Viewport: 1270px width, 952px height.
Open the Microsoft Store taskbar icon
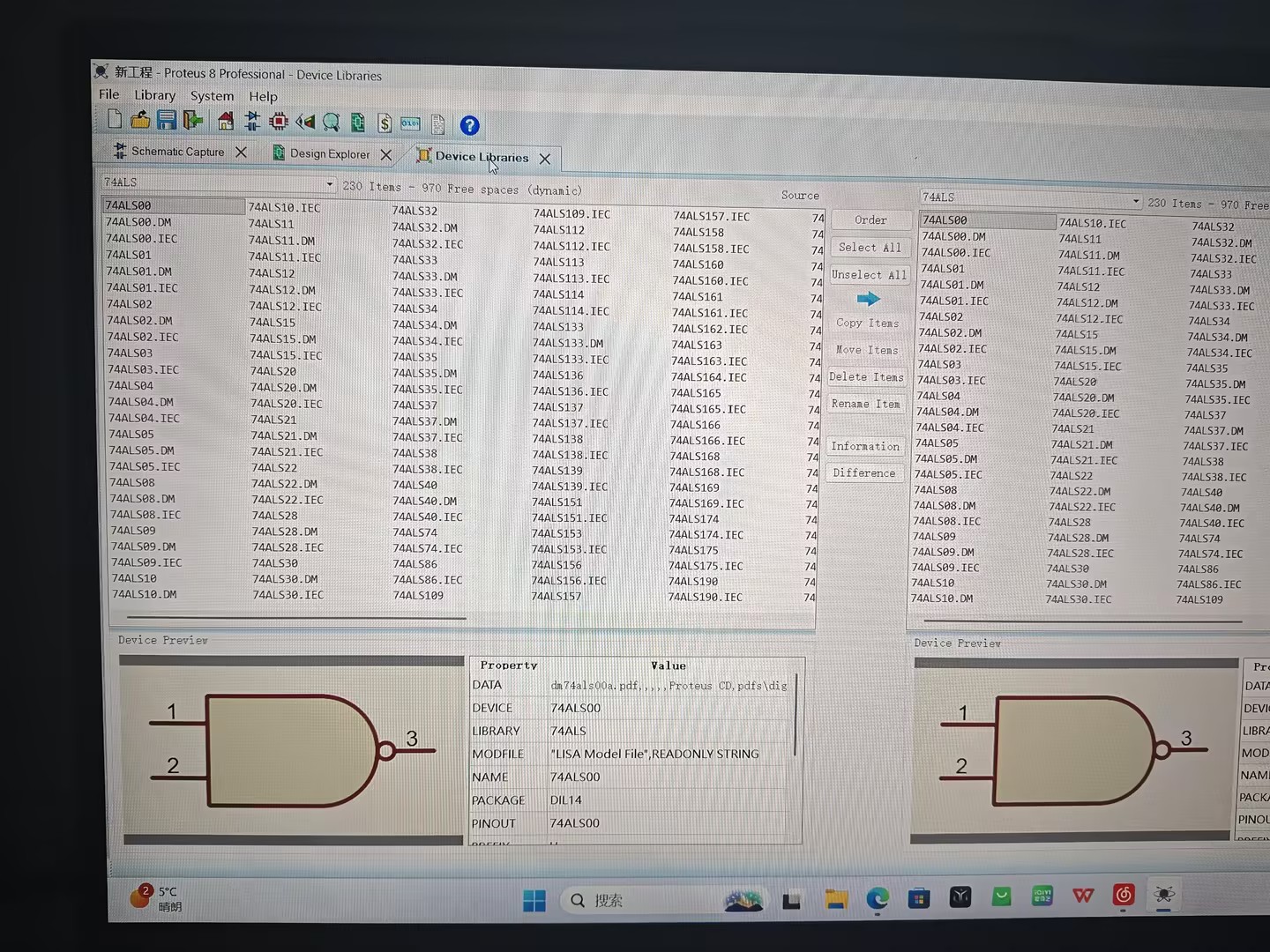coord(919,898)
